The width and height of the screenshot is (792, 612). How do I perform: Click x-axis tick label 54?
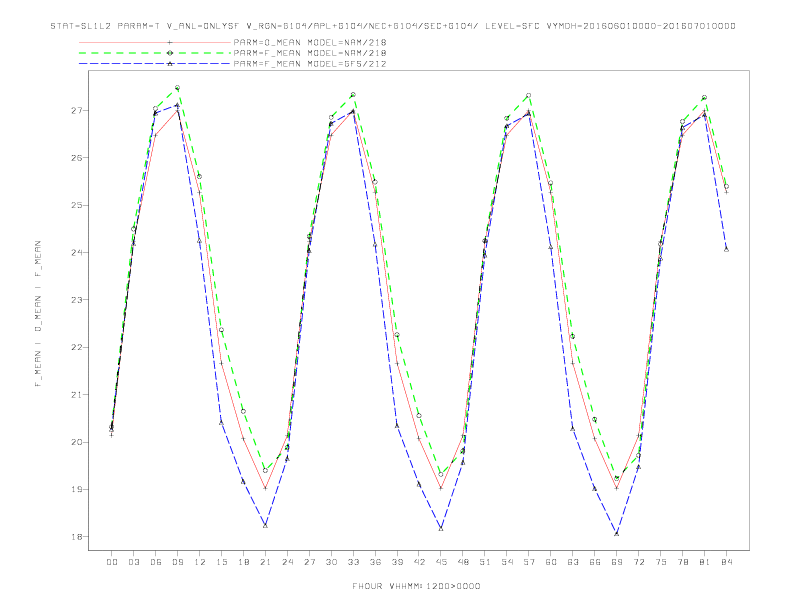(x=507, y=562)
